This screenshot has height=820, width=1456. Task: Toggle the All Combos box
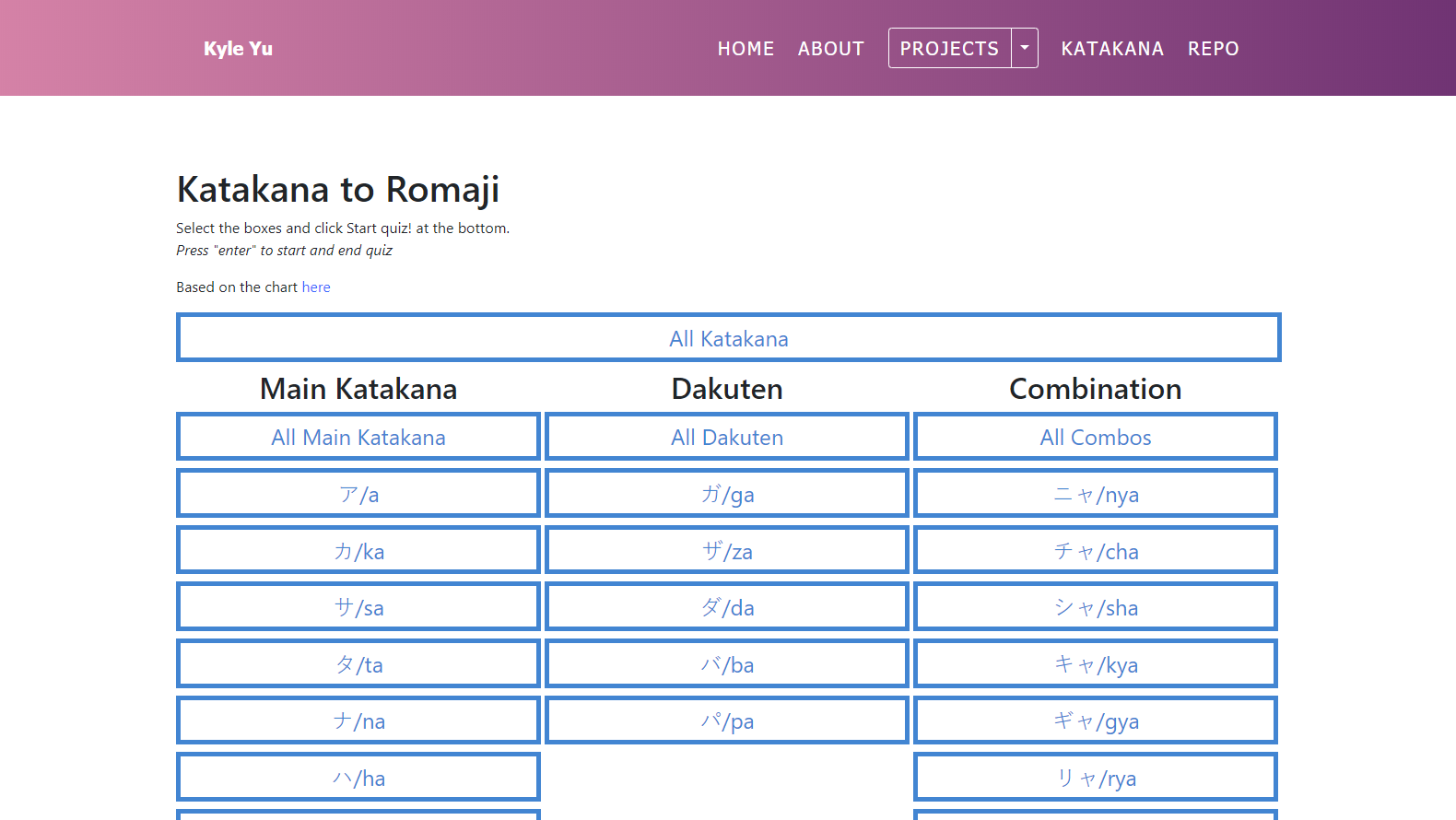[x=1096, y=437]
